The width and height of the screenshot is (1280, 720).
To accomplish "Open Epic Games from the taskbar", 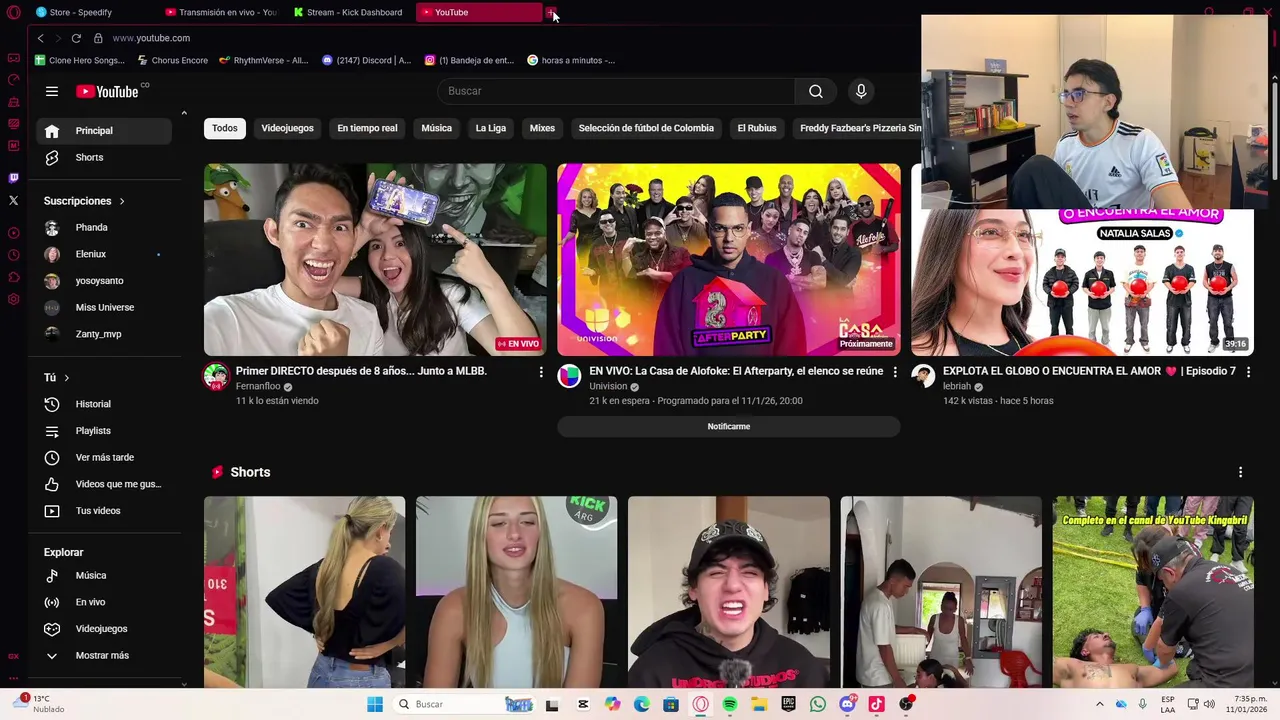I will pyautogui.click(x=788, y=704).
